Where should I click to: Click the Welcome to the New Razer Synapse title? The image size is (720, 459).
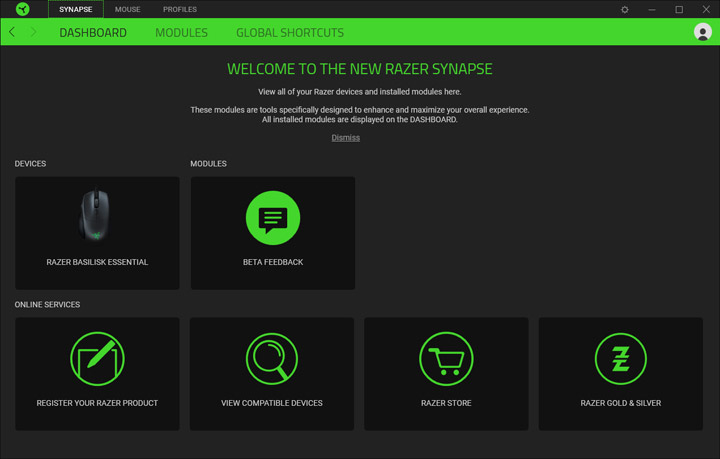tap(360, 69)
